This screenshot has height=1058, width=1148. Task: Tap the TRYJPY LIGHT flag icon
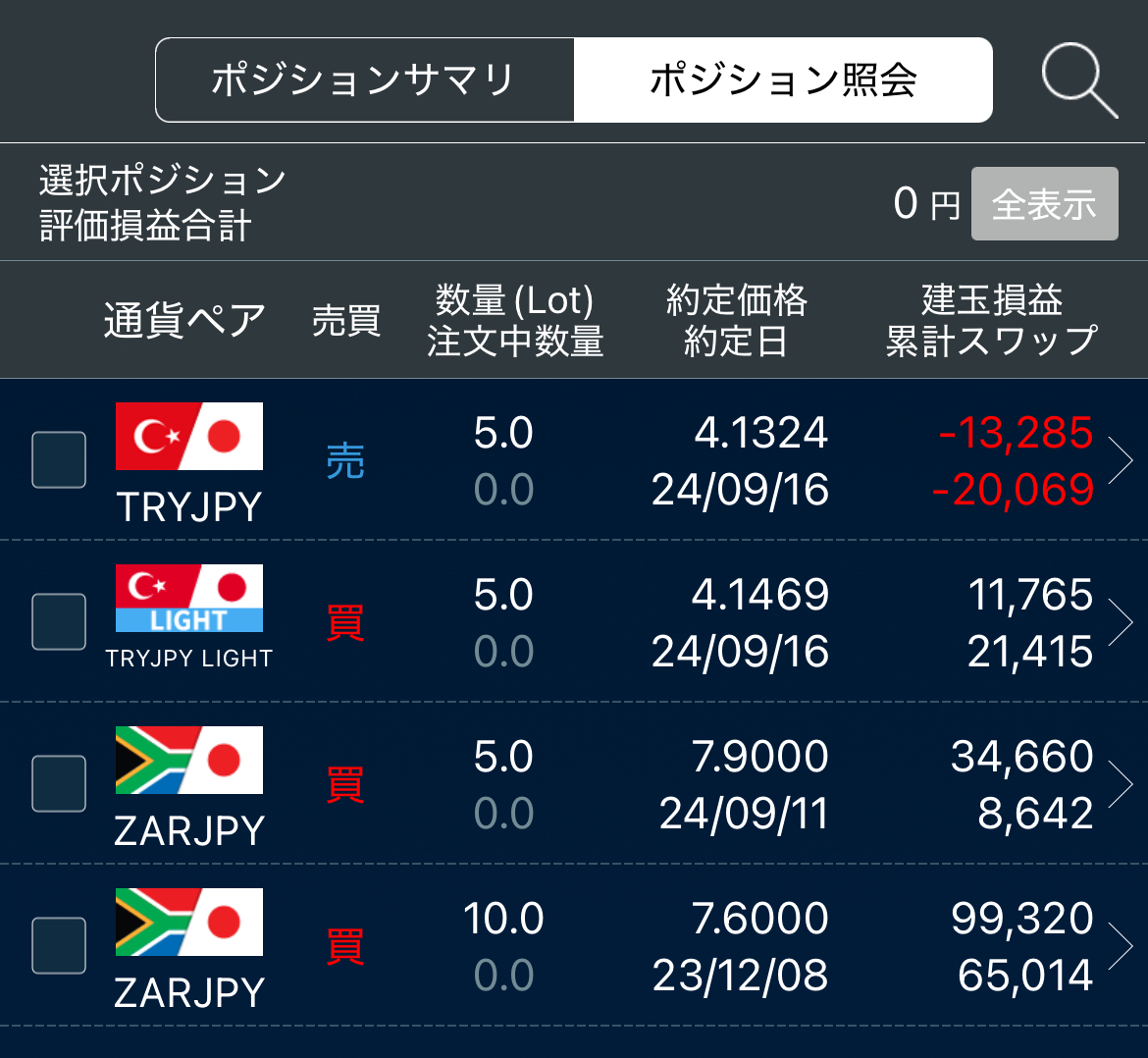[189, 598]
